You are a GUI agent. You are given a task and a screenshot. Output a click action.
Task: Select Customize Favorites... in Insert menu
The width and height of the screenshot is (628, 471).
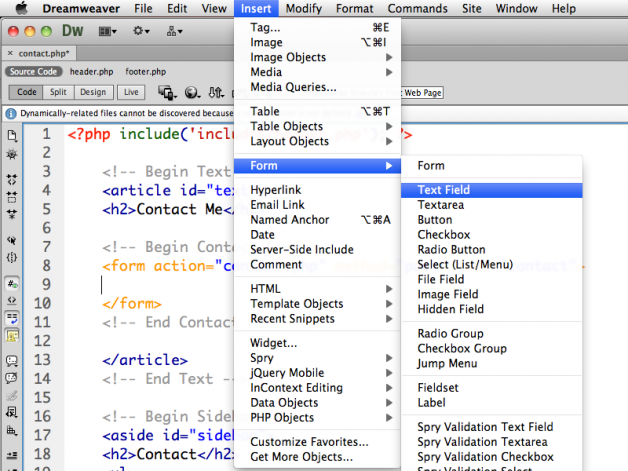(317, 441)
